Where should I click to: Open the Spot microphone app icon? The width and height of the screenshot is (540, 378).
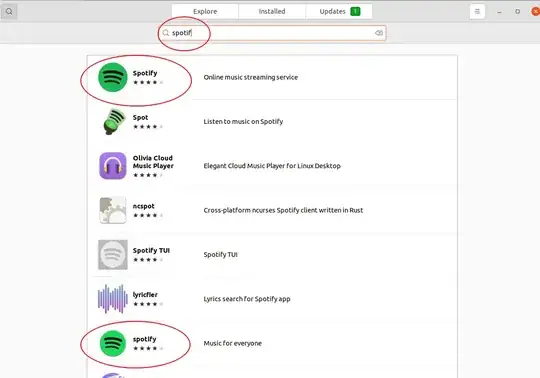coord(114,121)
